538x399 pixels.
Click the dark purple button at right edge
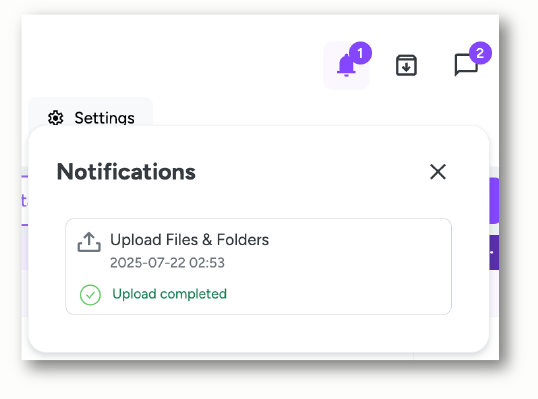(494, 252)
